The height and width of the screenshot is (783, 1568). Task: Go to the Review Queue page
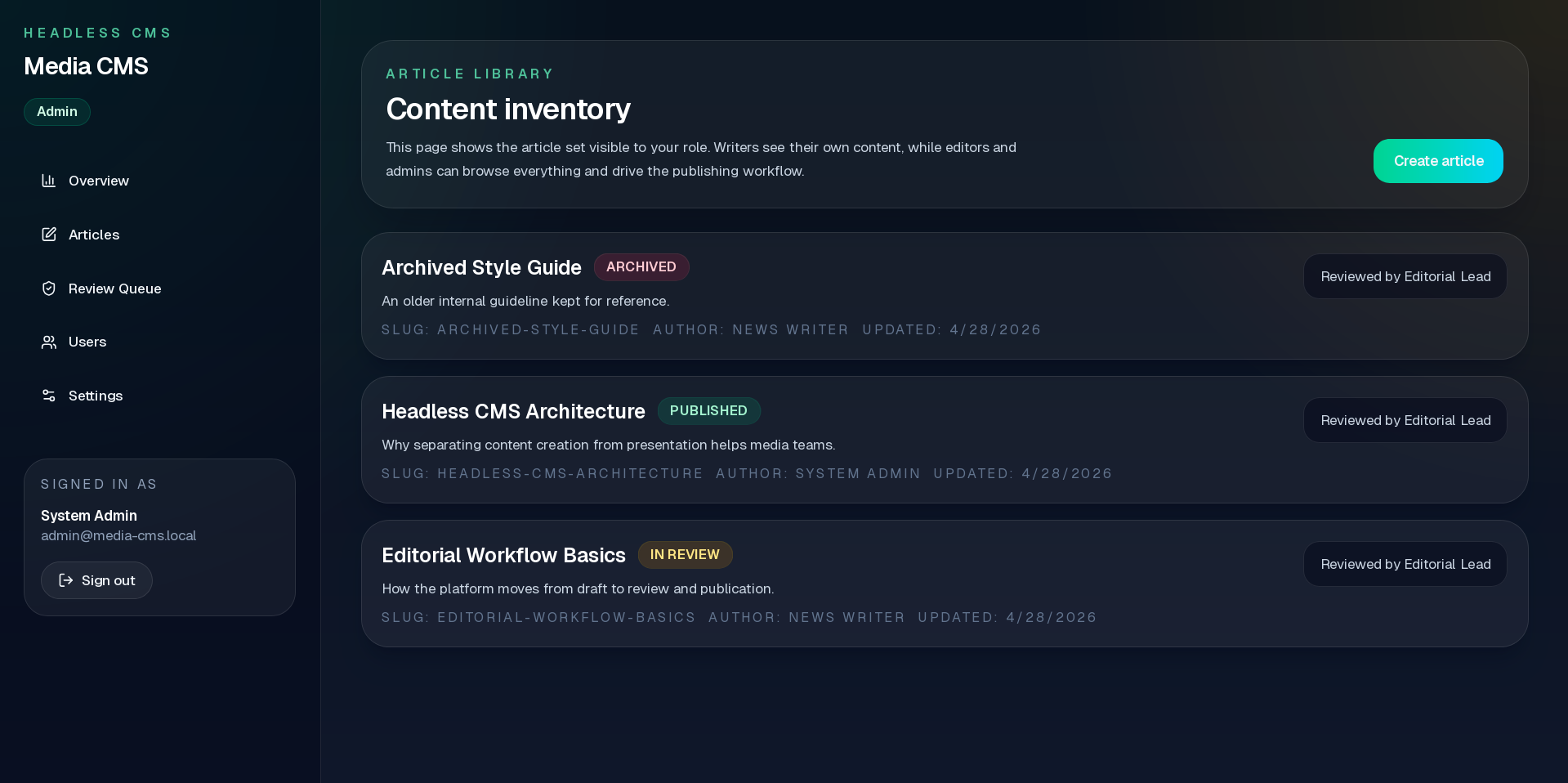coord(114,289)
